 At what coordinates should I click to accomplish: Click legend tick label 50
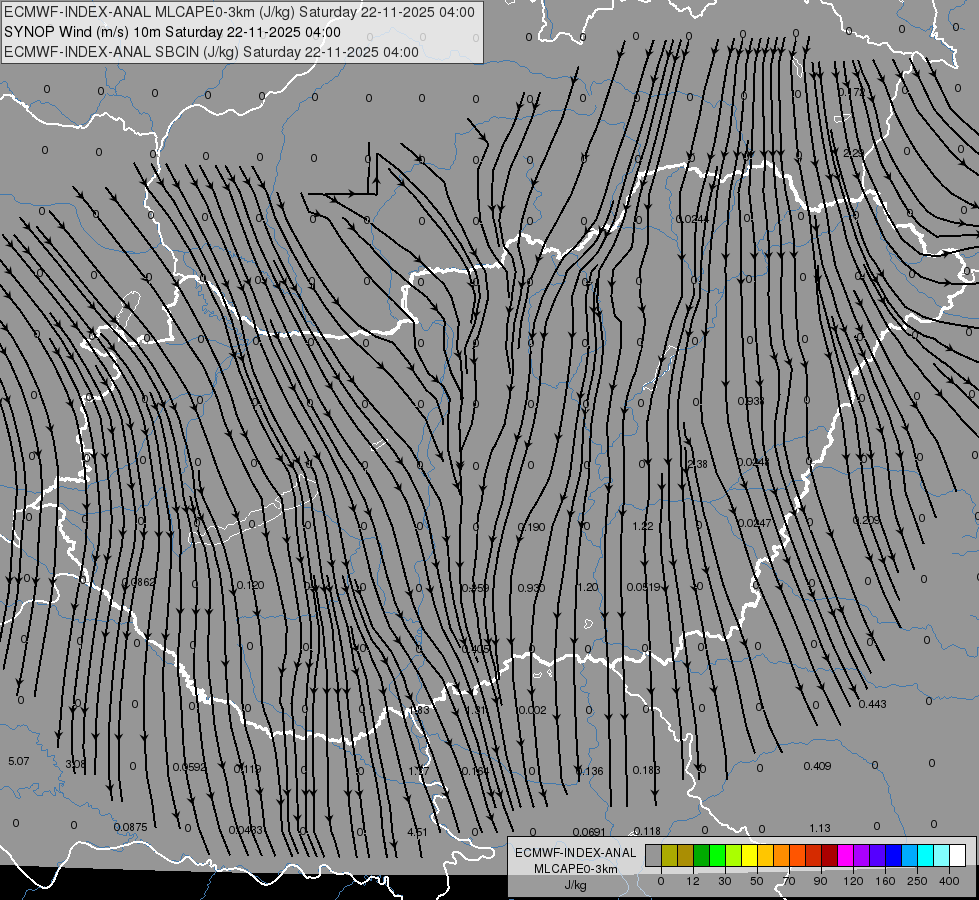coord(757,881)
